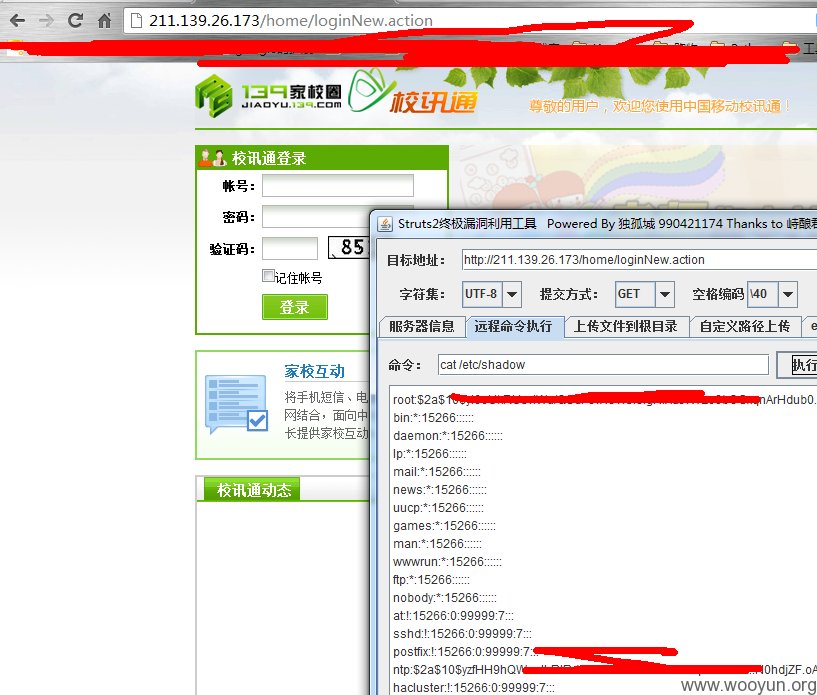
Task: Click the Java icon in Struts2 tool title bar
Action: [x=385, y=224]
